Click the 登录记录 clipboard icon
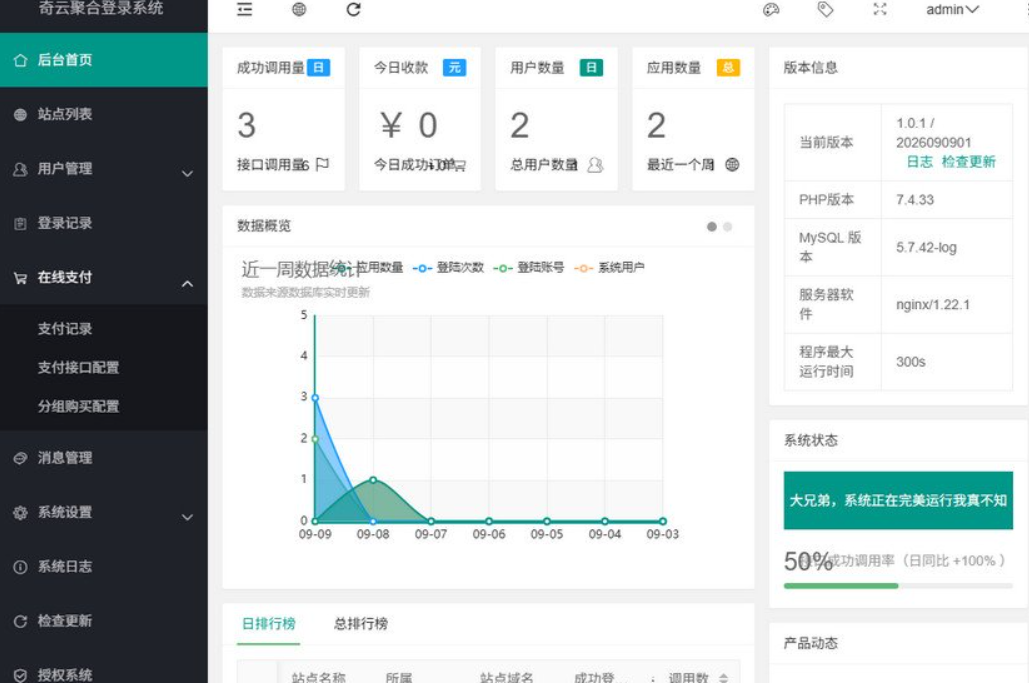The width and height of the screenshot is (1029, 683). (20, 223)
